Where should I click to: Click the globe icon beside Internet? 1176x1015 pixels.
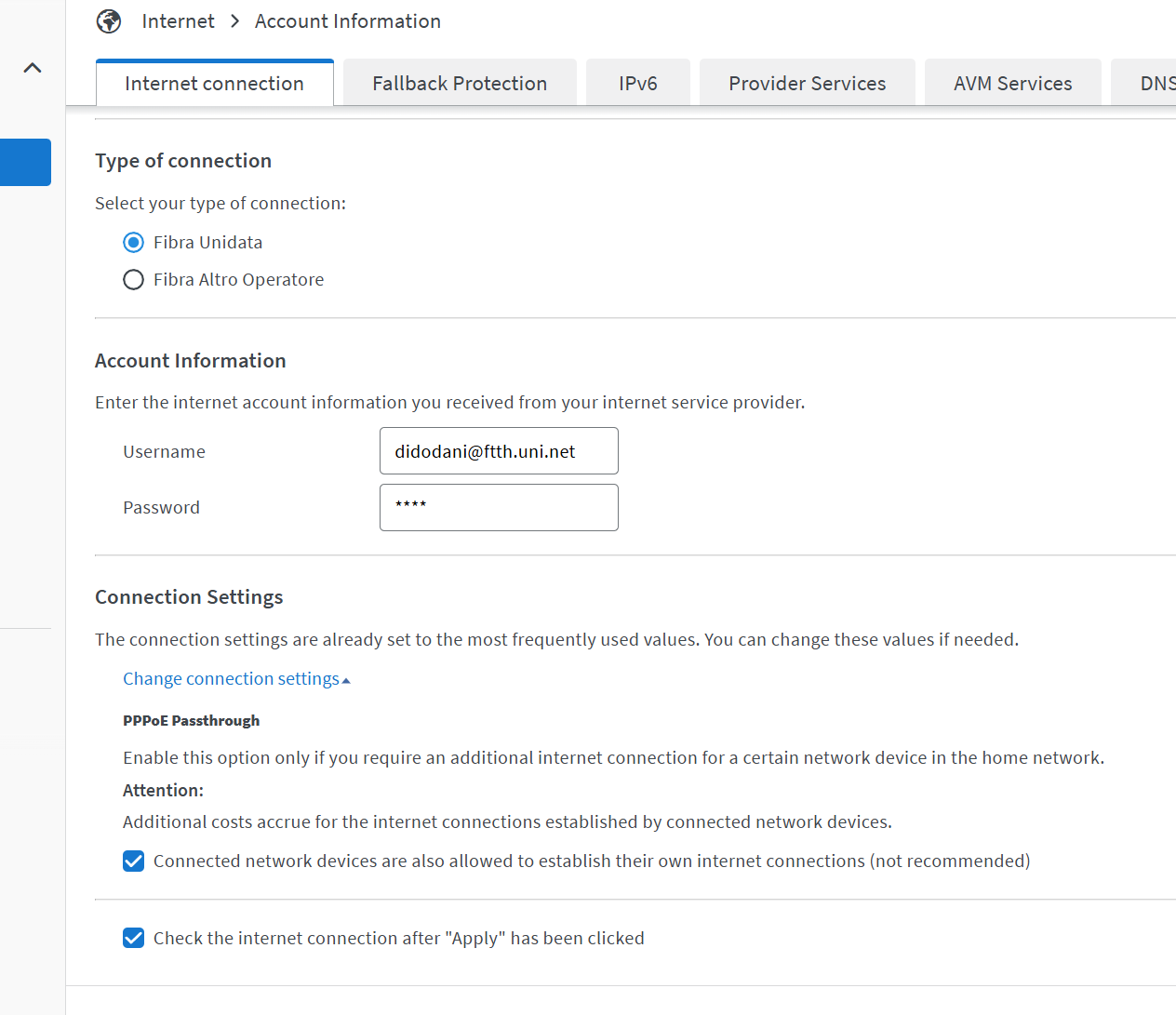tap(109, 21)
